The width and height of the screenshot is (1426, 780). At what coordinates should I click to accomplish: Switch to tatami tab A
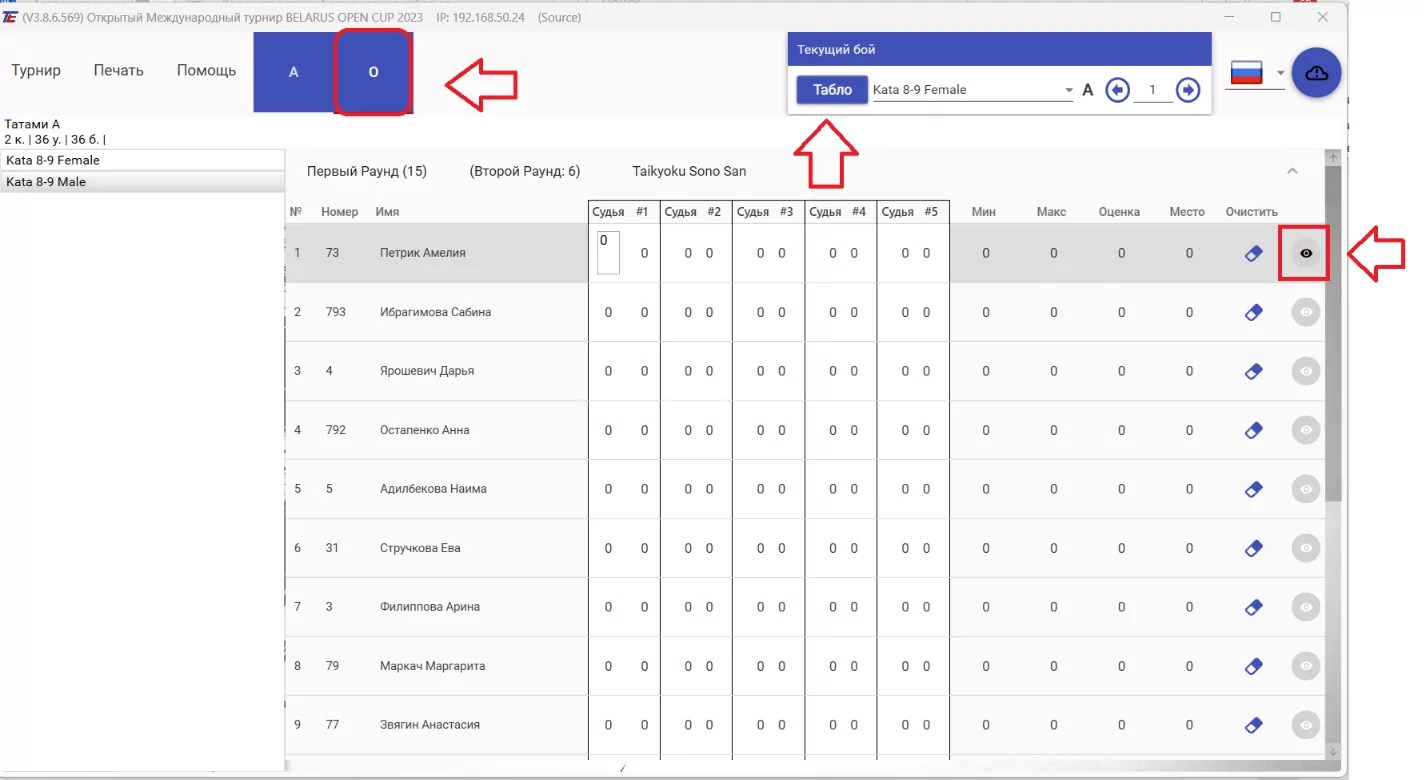tap(294, 72)
